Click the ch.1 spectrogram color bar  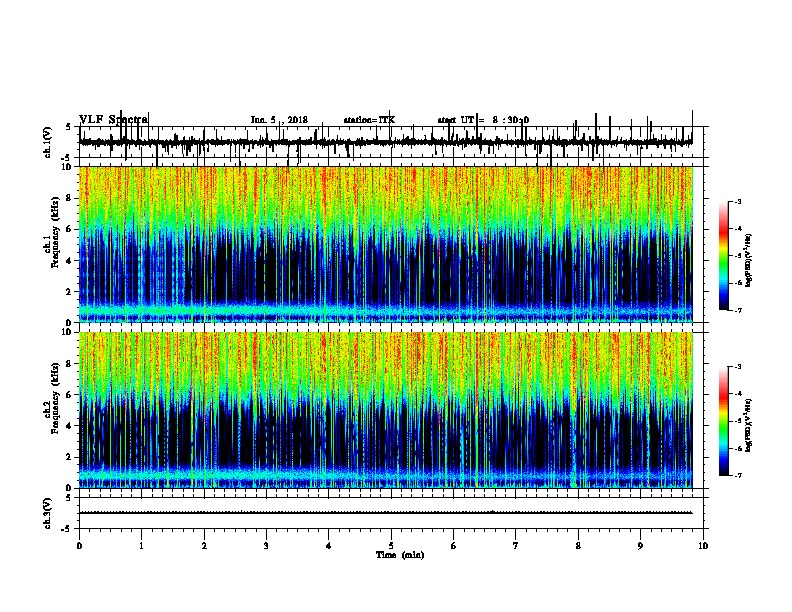724,256
